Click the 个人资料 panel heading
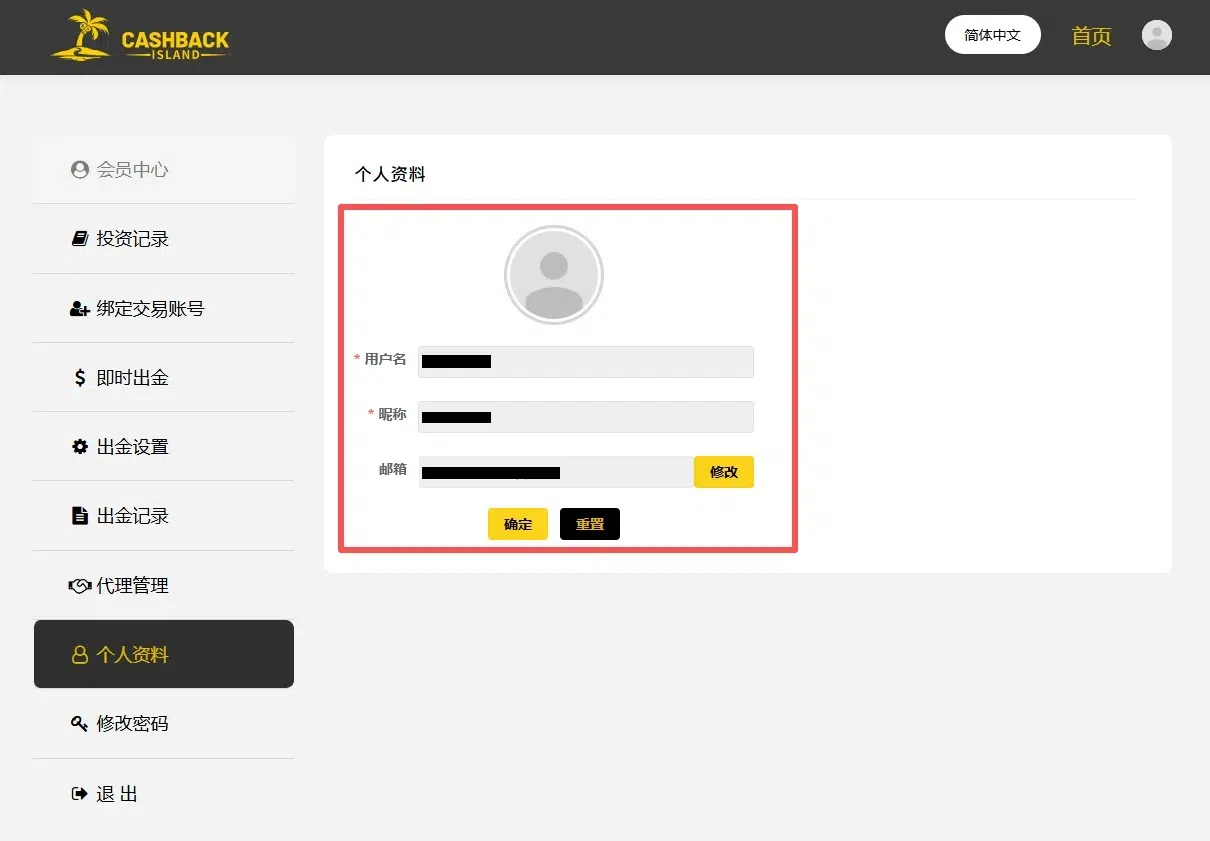 pos(390,174)
